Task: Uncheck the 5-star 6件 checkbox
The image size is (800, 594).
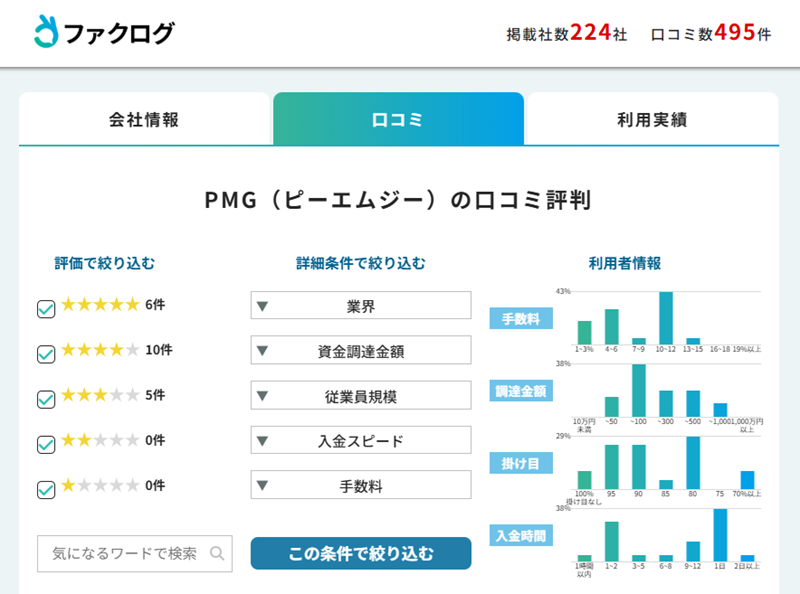Action: pyautogui.click(x=45, y=309)
